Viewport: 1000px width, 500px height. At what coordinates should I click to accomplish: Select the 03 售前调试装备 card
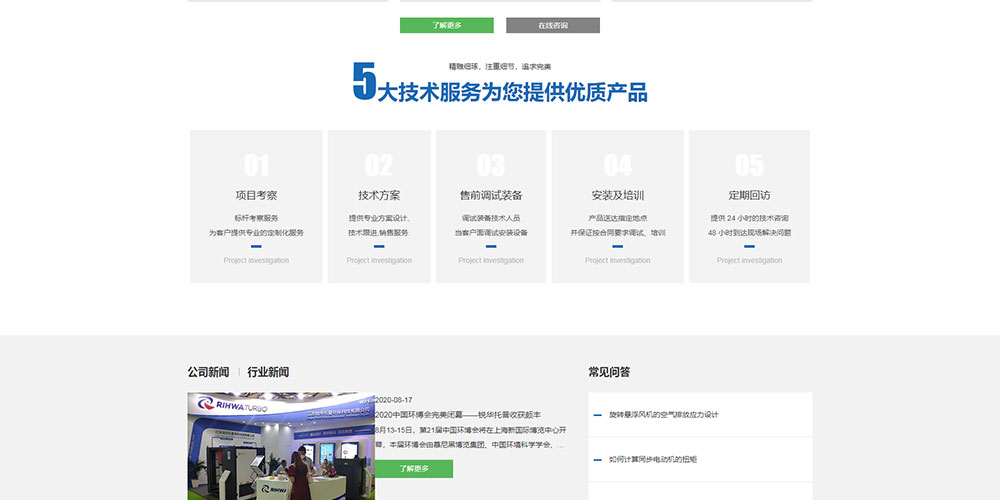[x=491, y=206]
